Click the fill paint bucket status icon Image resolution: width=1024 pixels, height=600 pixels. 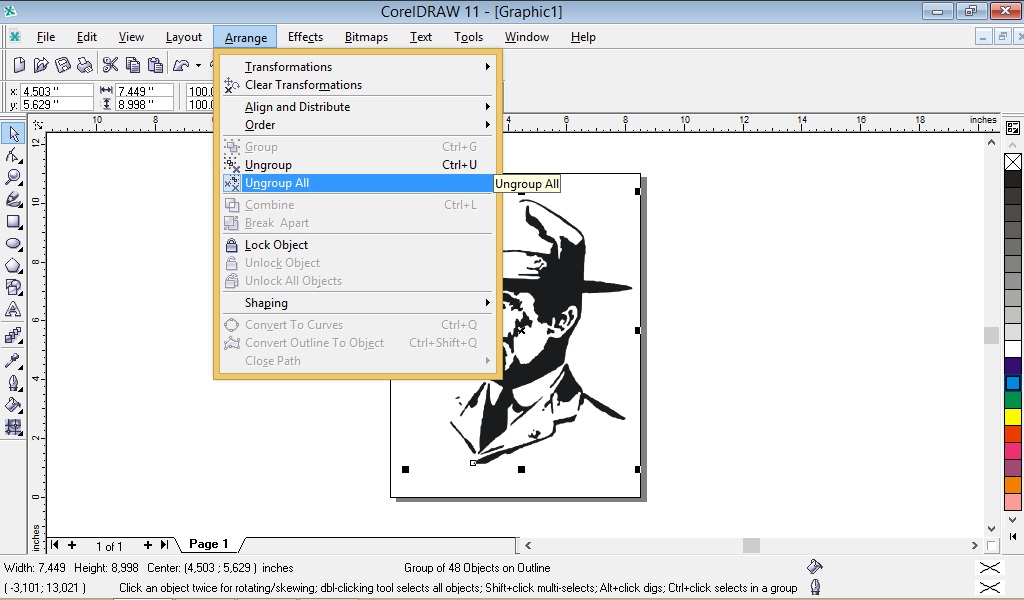click(814, 566)
